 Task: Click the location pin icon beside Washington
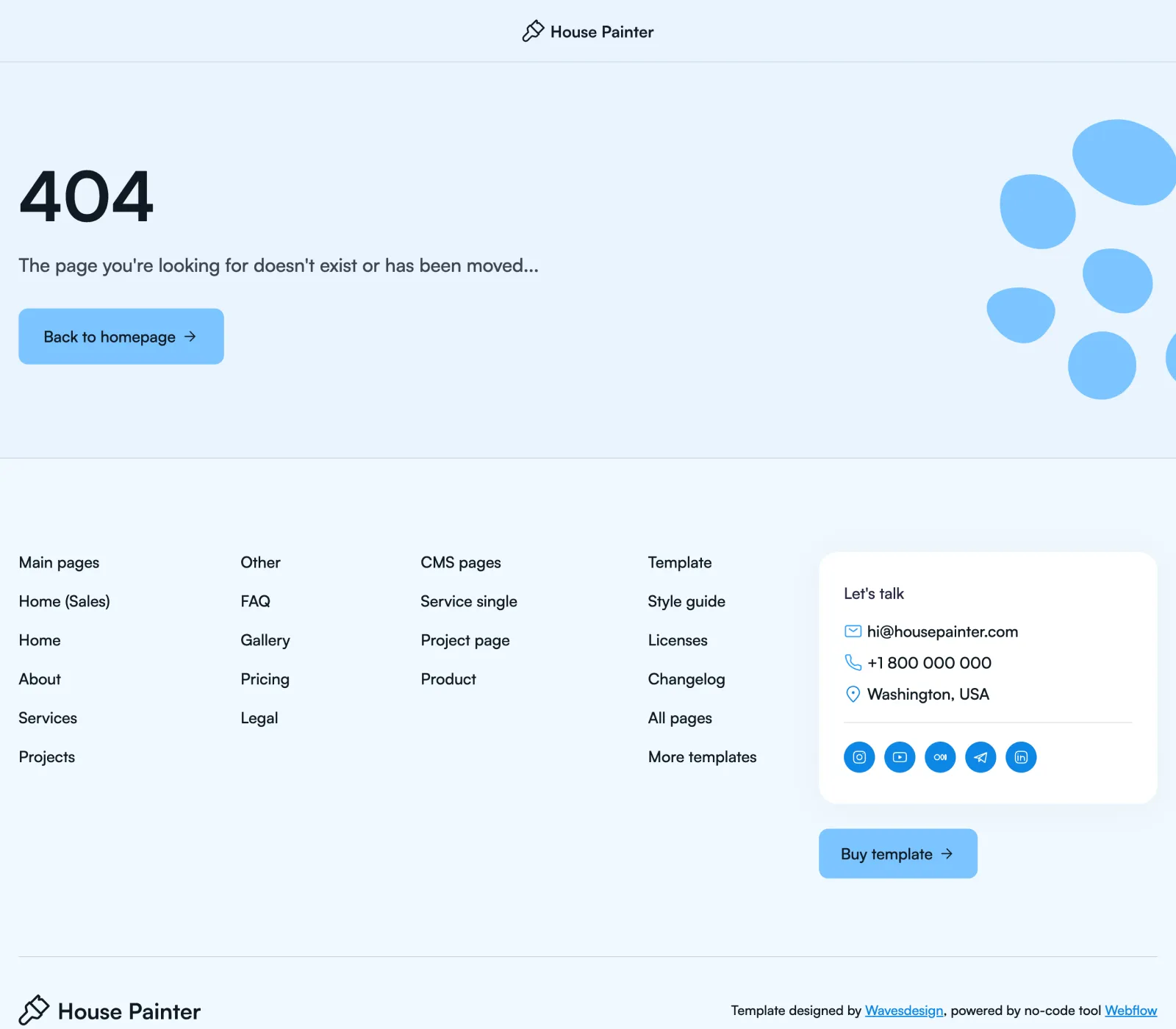pyautogui.click(x=853, y=694)
